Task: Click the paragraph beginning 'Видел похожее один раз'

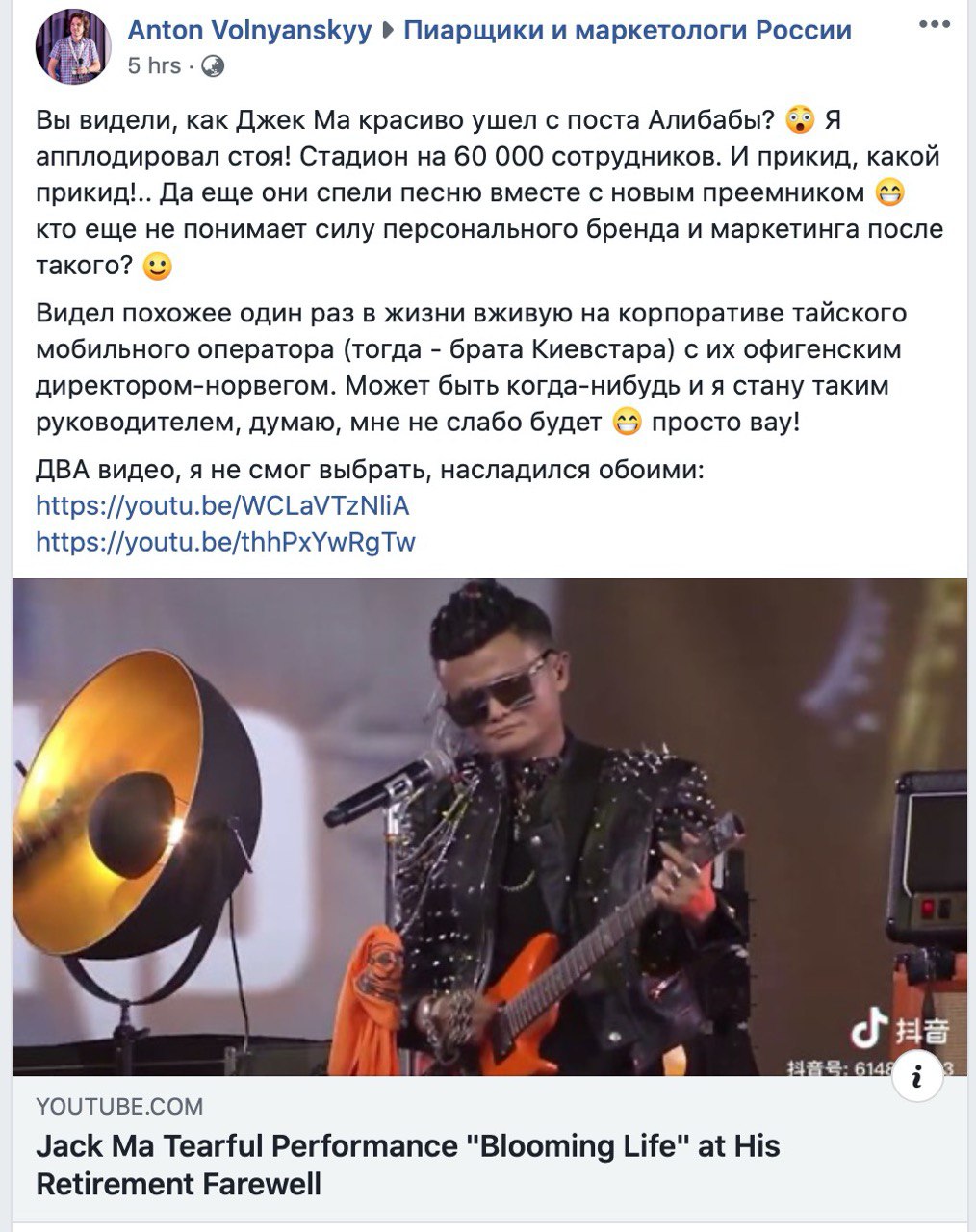Action: pos(472,368)
